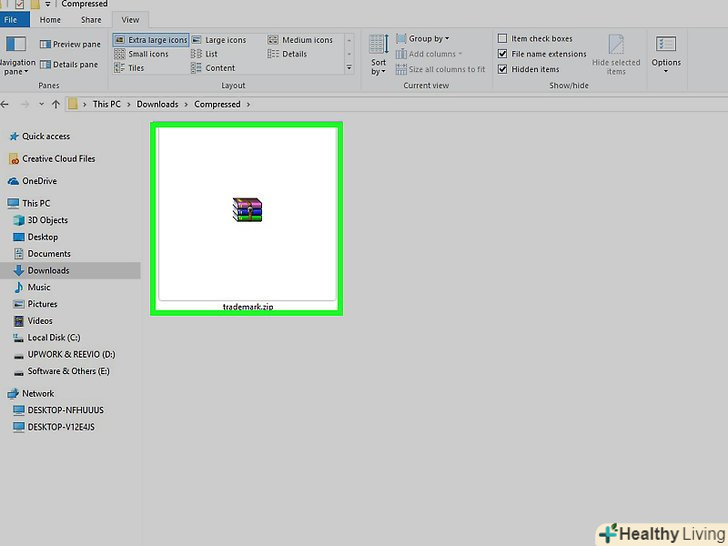Select List layout

[x=204, y=54]
